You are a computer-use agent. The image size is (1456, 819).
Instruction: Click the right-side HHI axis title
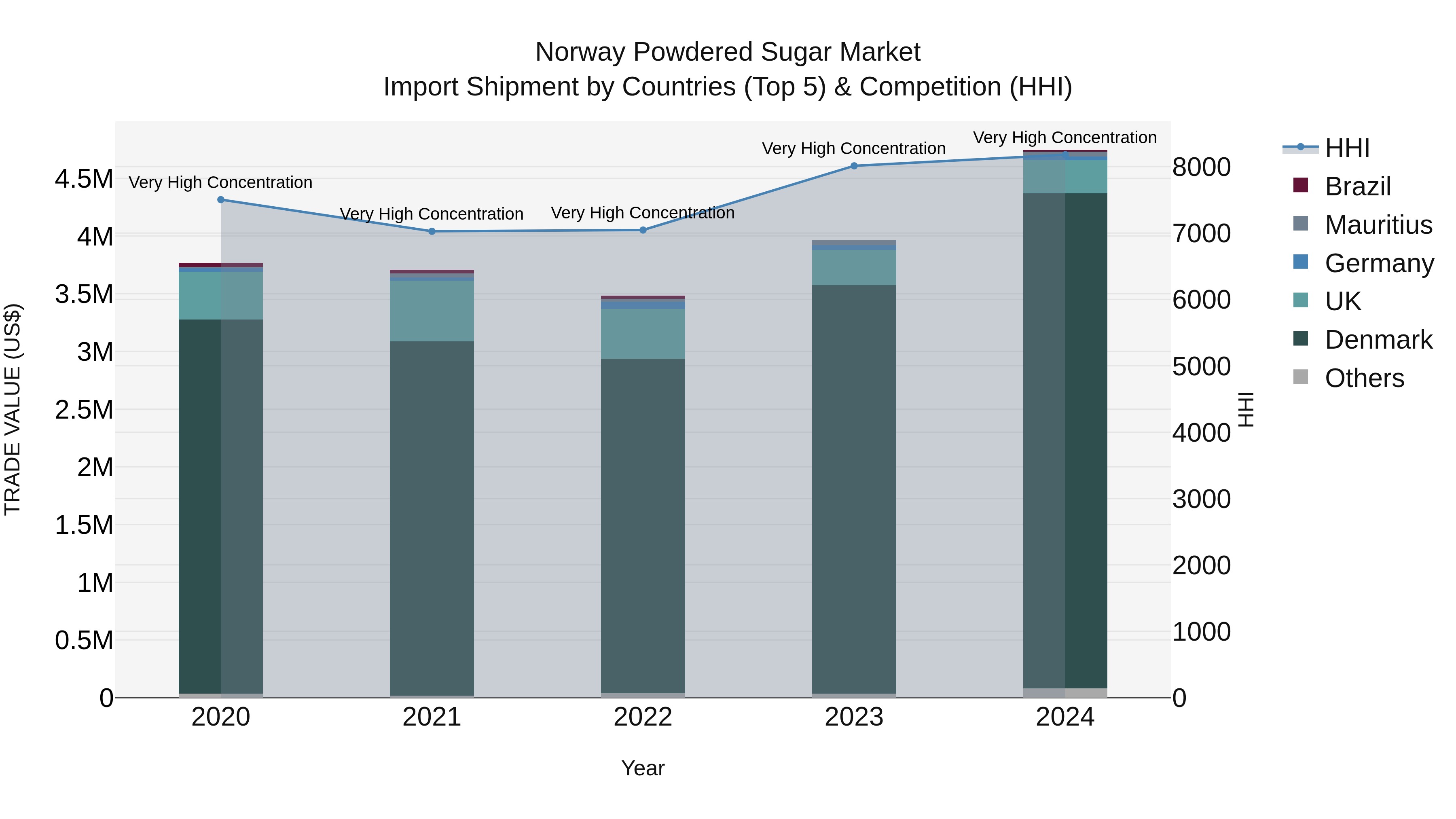tap(1246, 409)
